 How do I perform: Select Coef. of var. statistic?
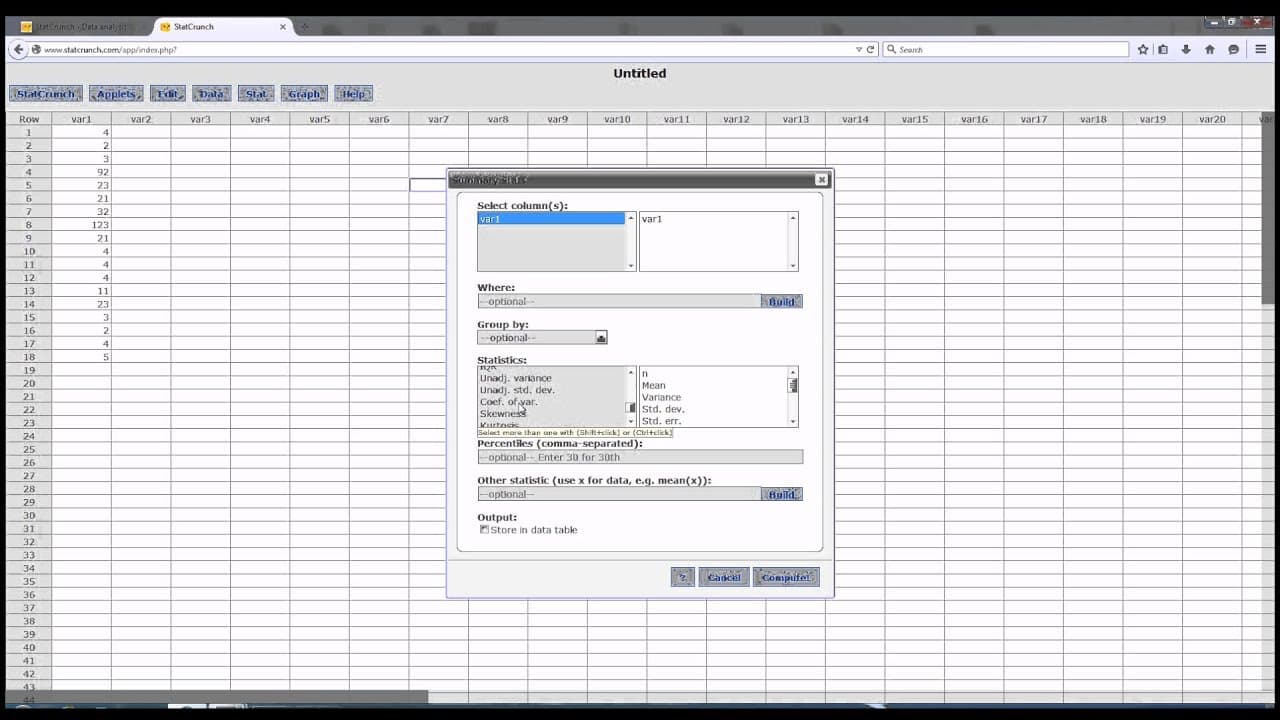point(508,402)
